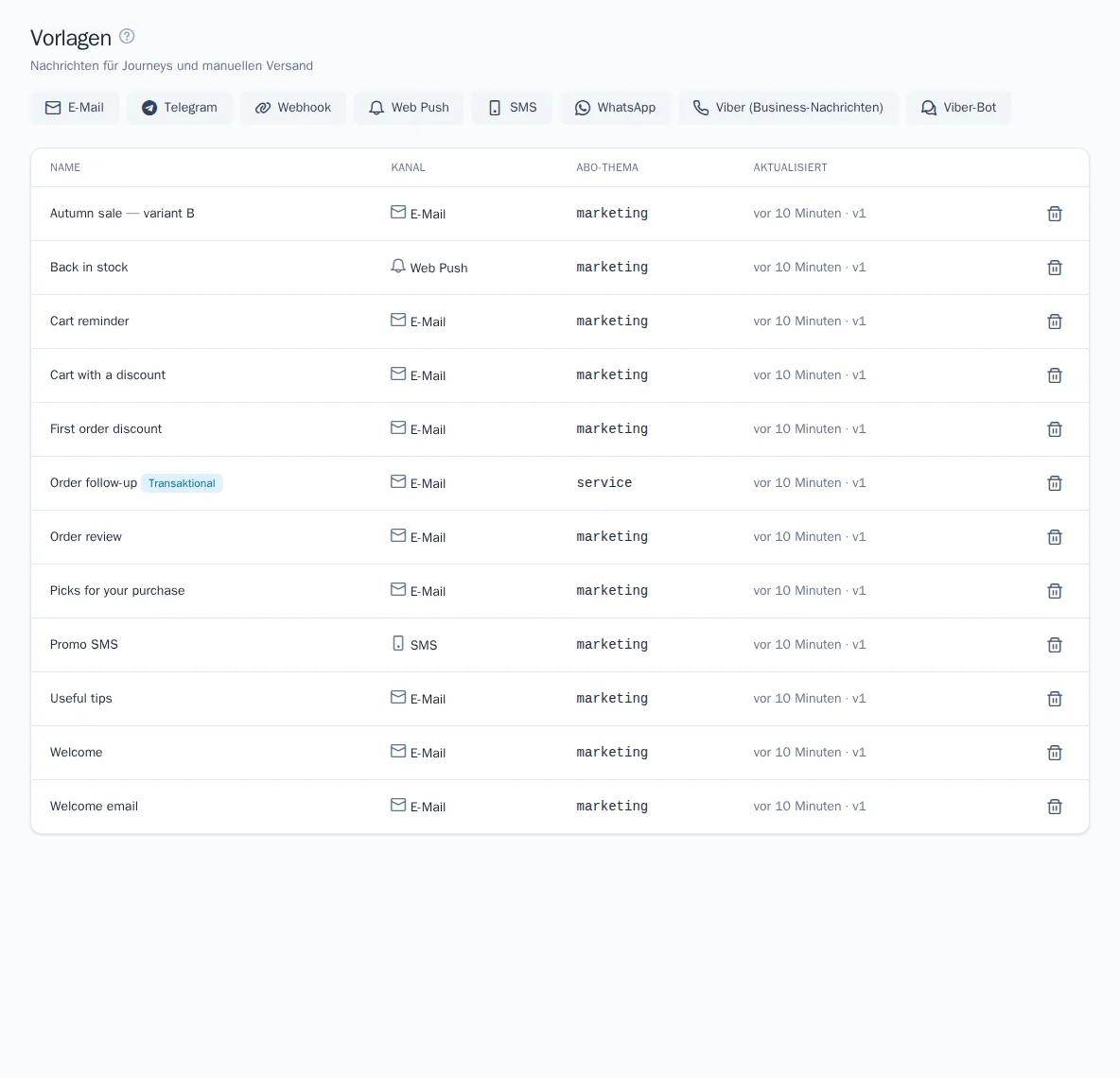Image resolution: width=1120 pixels, height=1078 pixels.
Task: Delete the Autumn sale — variant B template
Action: [x=1055, y=214]
